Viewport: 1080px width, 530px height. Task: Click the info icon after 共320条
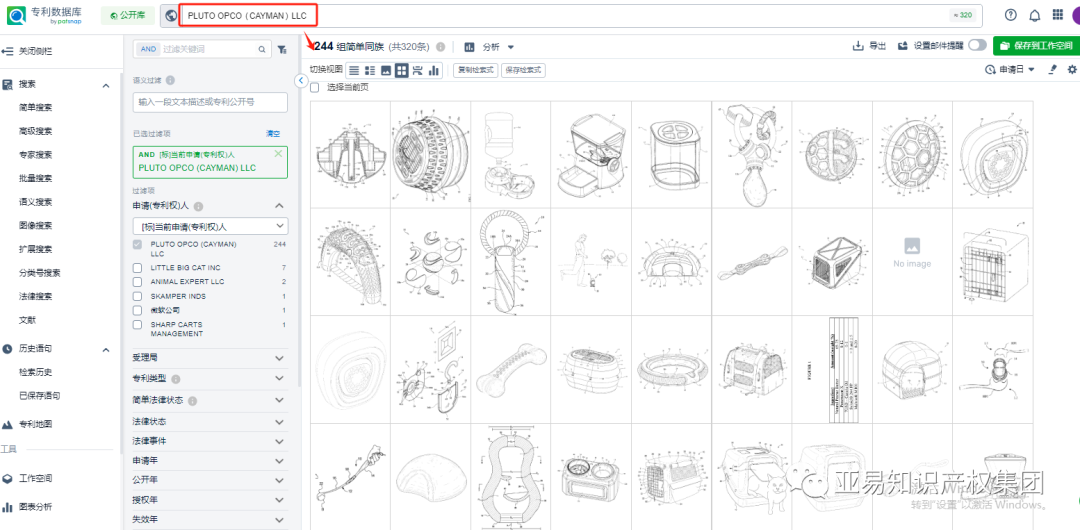[440, 47]
